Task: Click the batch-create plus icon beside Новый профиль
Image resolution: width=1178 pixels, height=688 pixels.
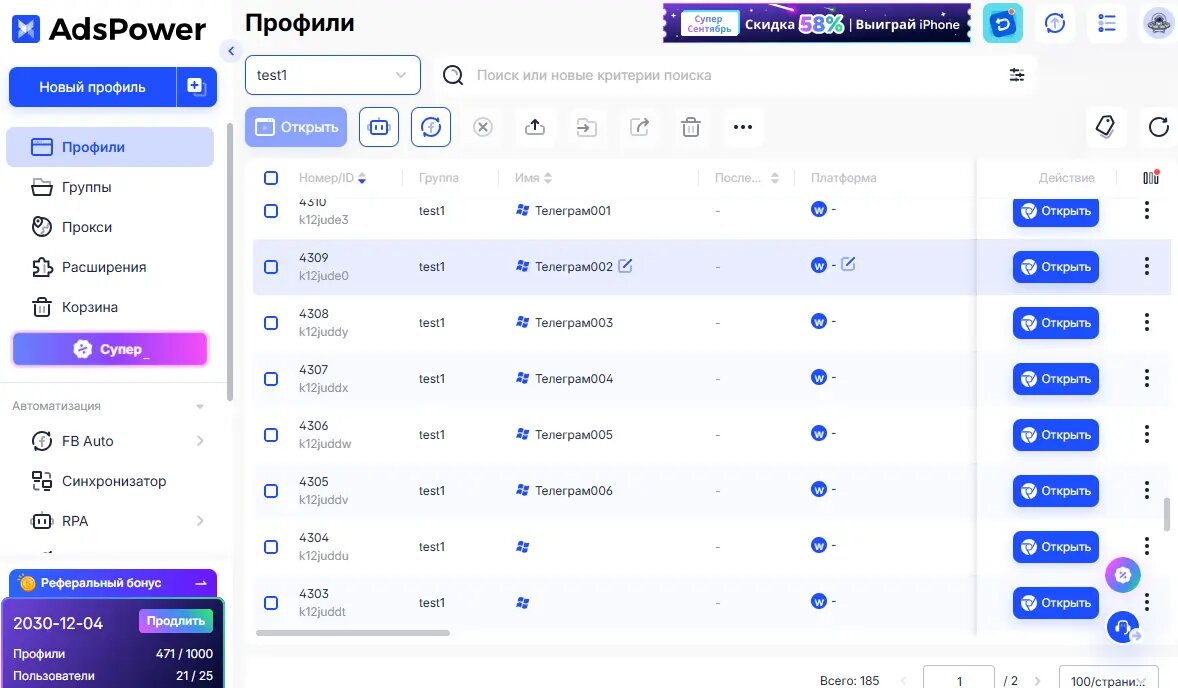Action: point(196,86)
